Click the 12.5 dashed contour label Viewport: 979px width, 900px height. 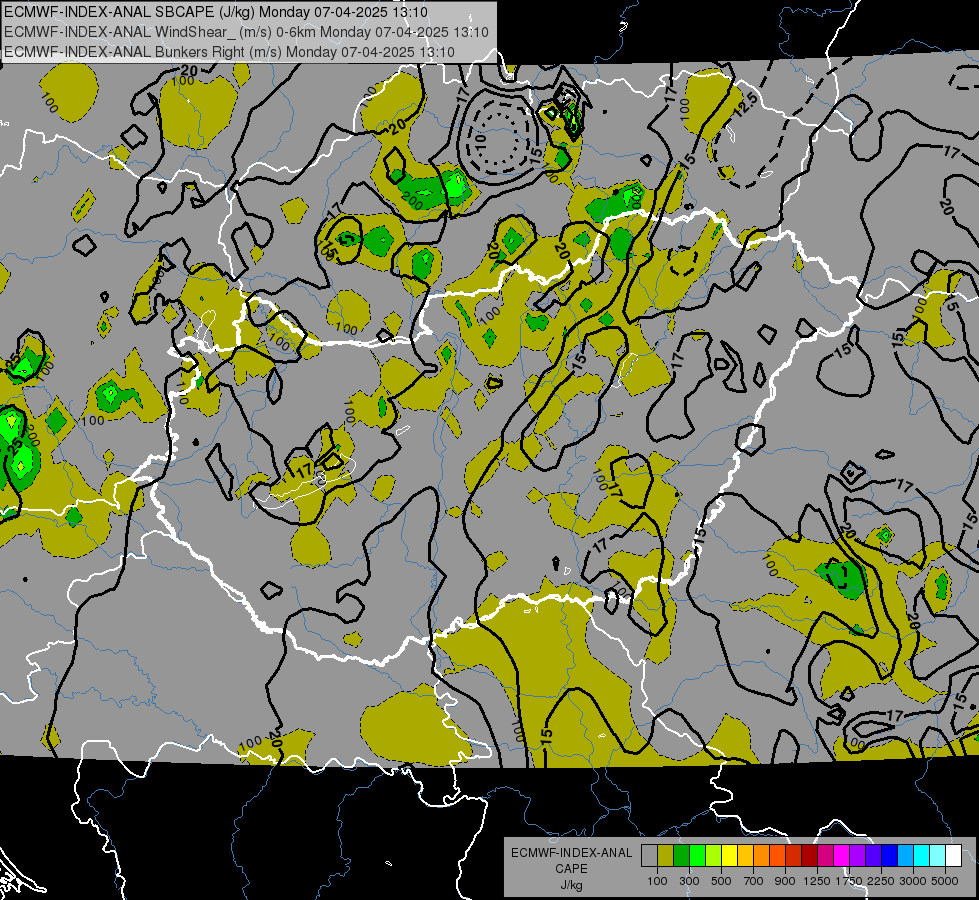[x=745, y=105]
